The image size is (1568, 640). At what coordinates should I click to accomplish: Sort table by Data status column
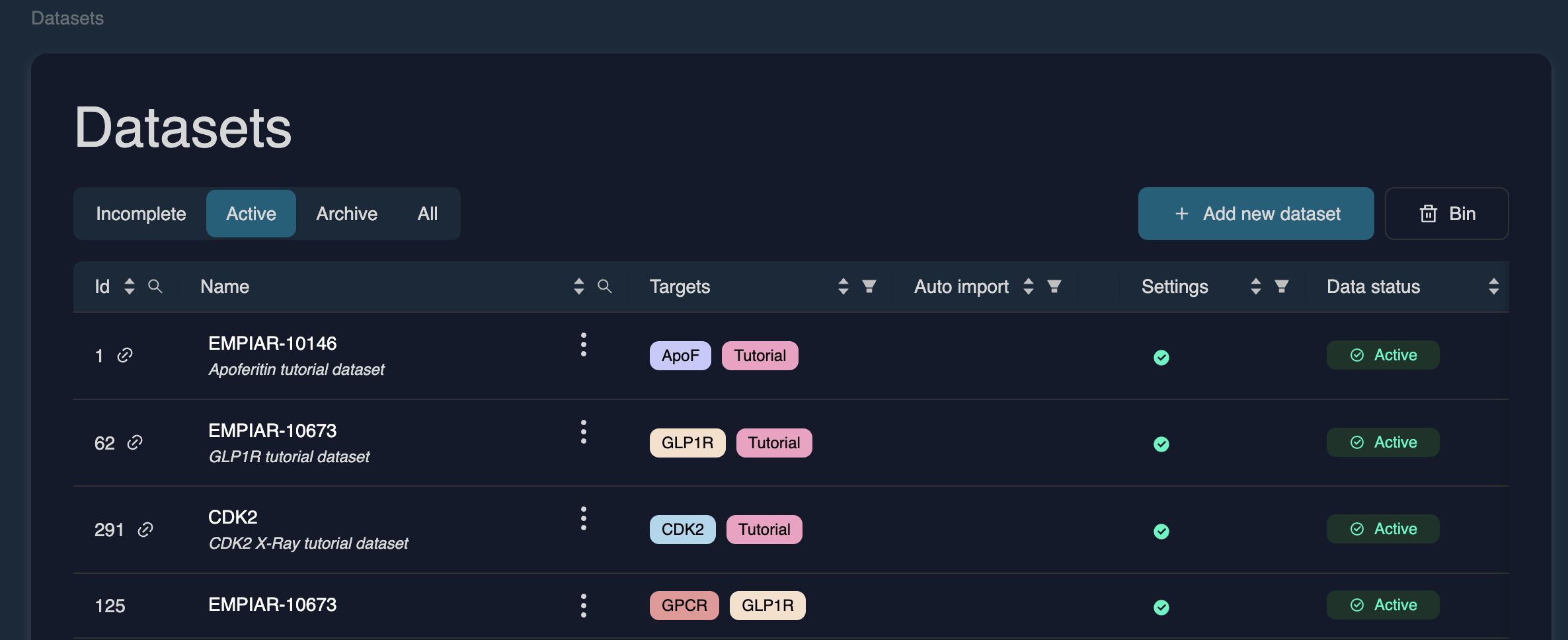tap(1493, 286)
